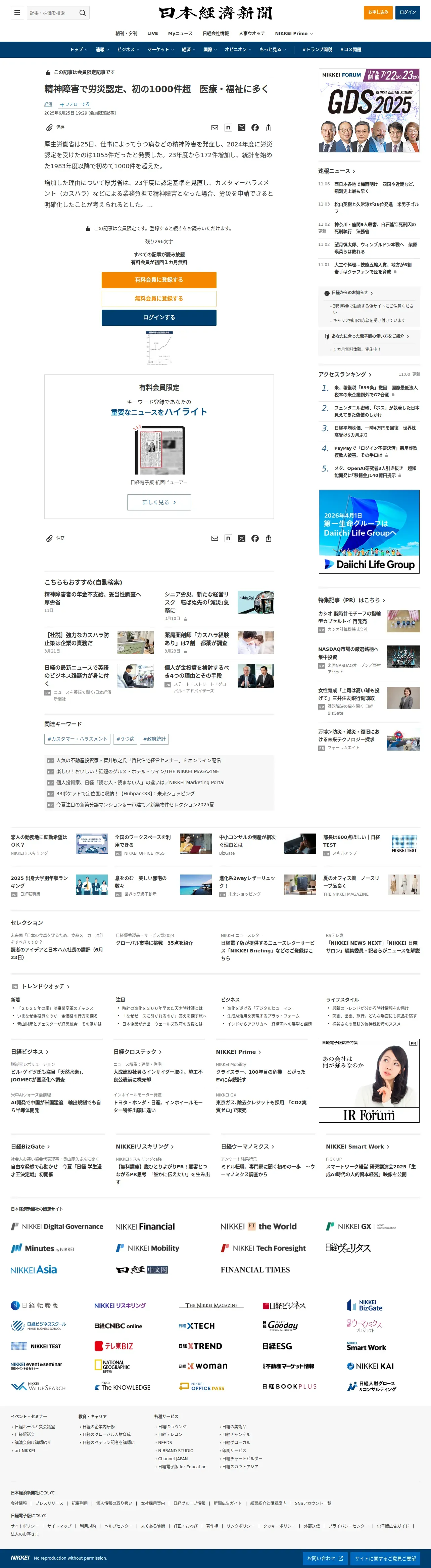Viewport: 431px width, 1568px height.
Task: Click the orange お申し込み button
Action: coord(377,12)
